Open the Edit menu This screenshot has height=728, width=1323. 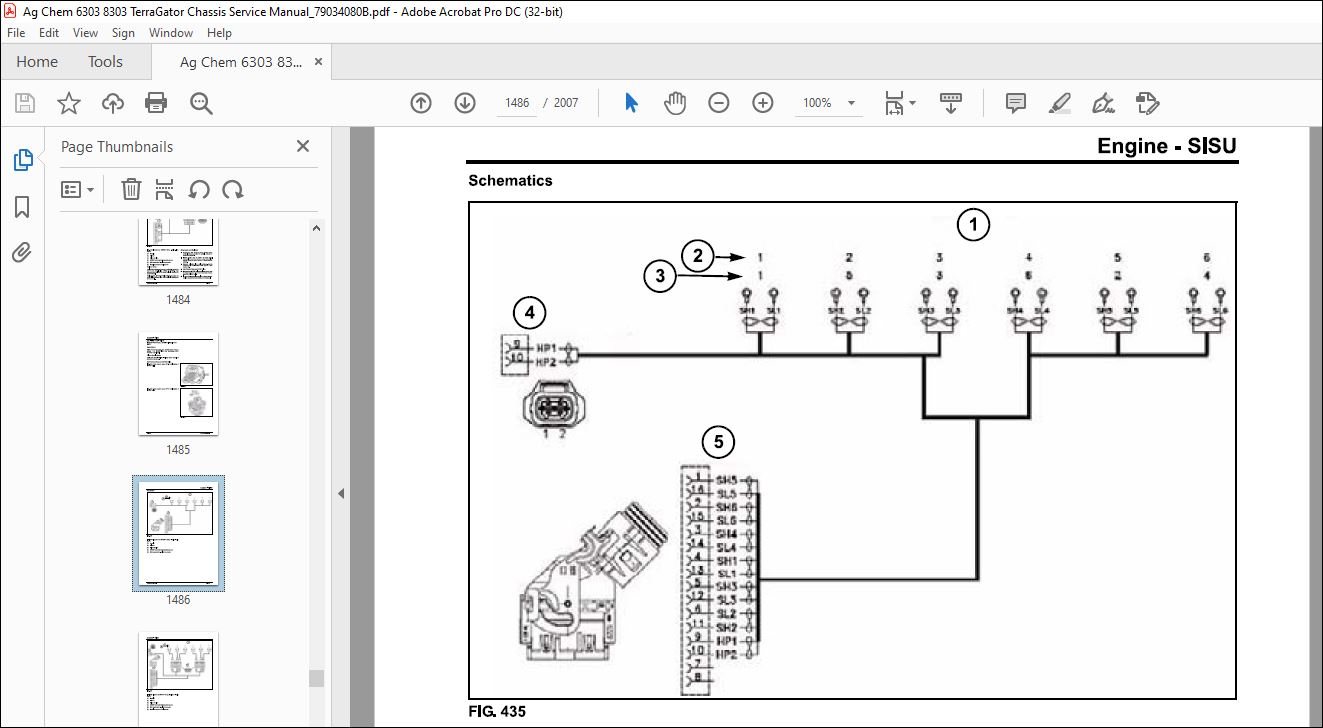49,33
